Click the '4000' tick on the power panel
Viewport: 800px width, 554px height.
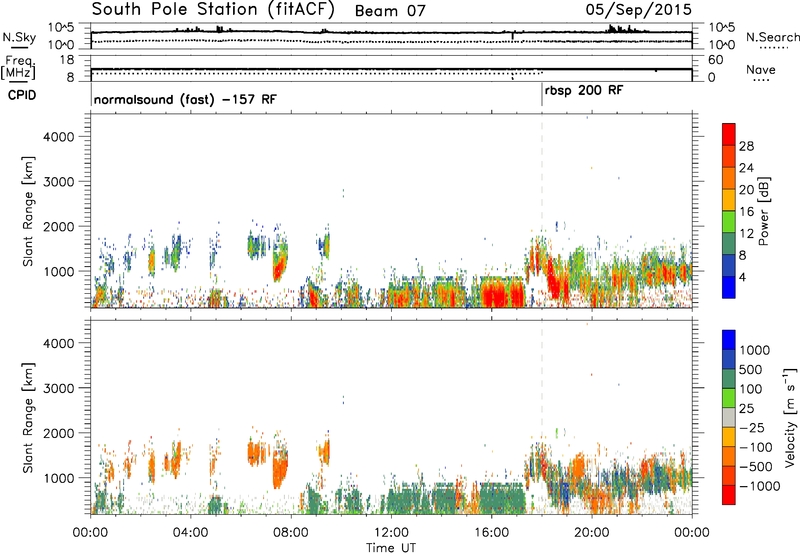tap(58, 137)
